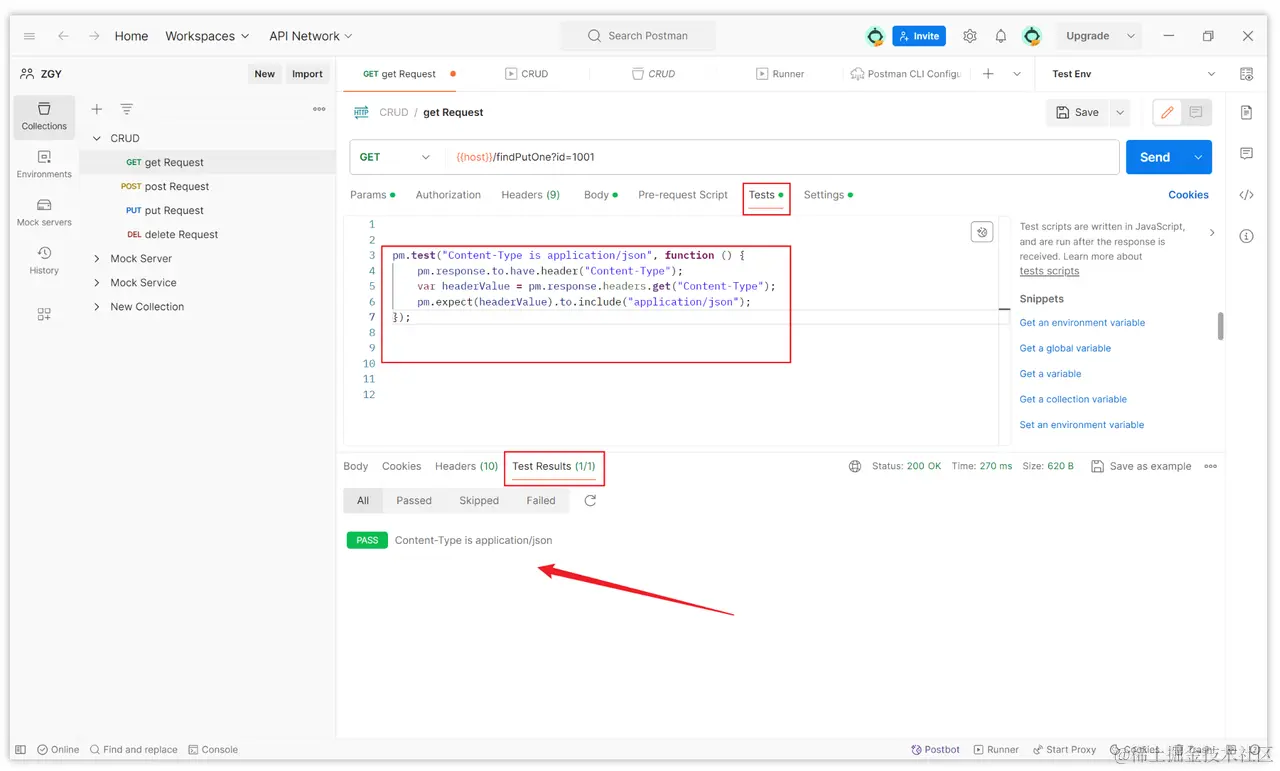Screen dimensions: 1280x771
Task: Click the collections filter icon
Action: click(127, 109)
